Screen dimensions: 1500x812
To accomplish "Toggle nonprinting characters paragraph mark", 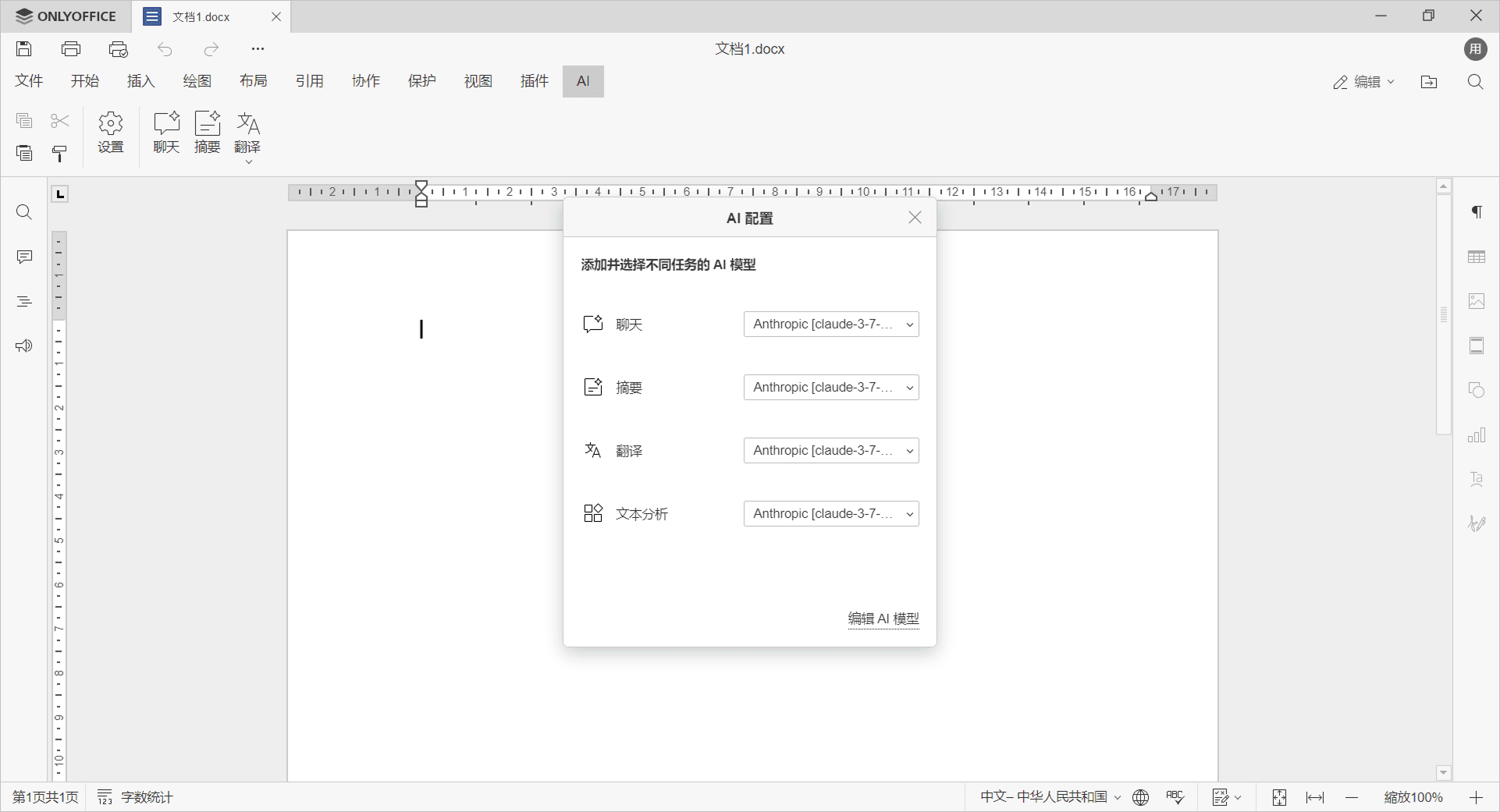I will 1477,212.
